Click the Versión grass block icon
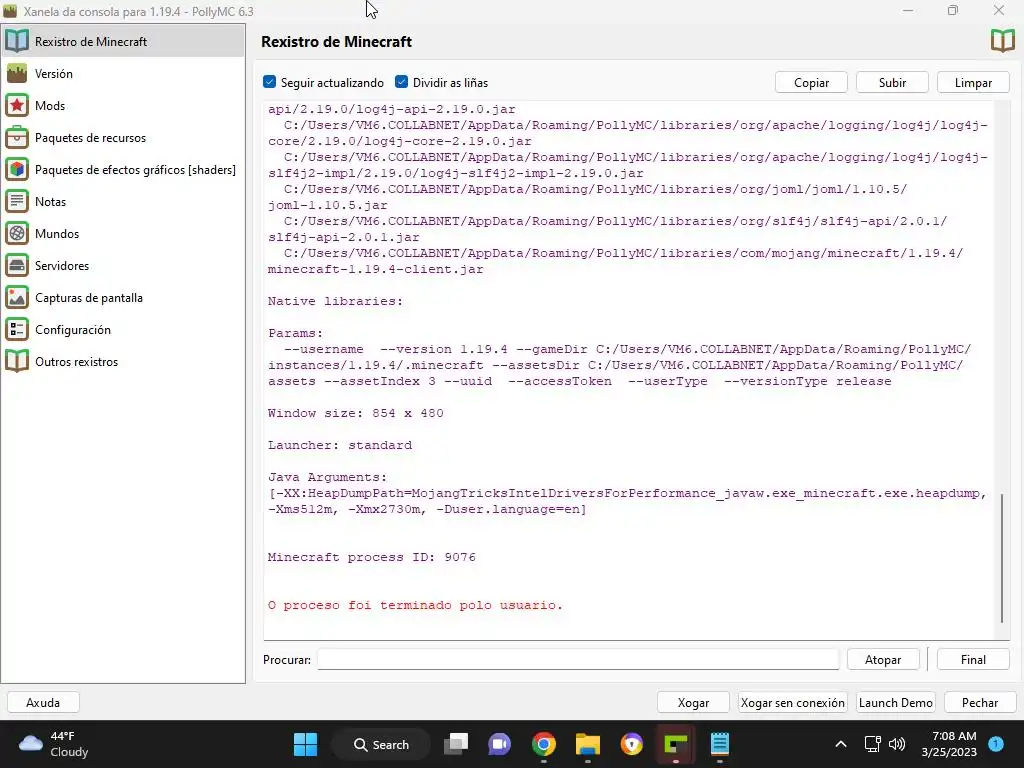The height and width of the screenshot is (768, 1024). point(17,73)
